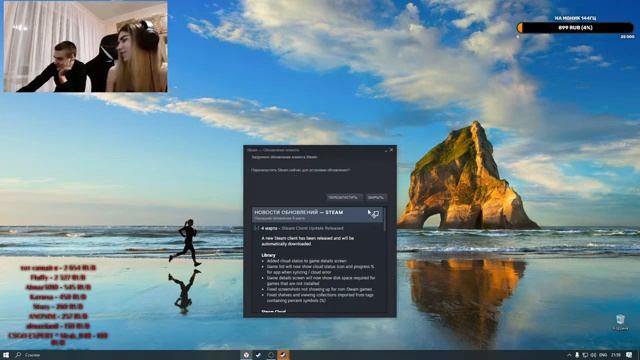Open the notification center icon
640x360 pixels.
(629, 356)
